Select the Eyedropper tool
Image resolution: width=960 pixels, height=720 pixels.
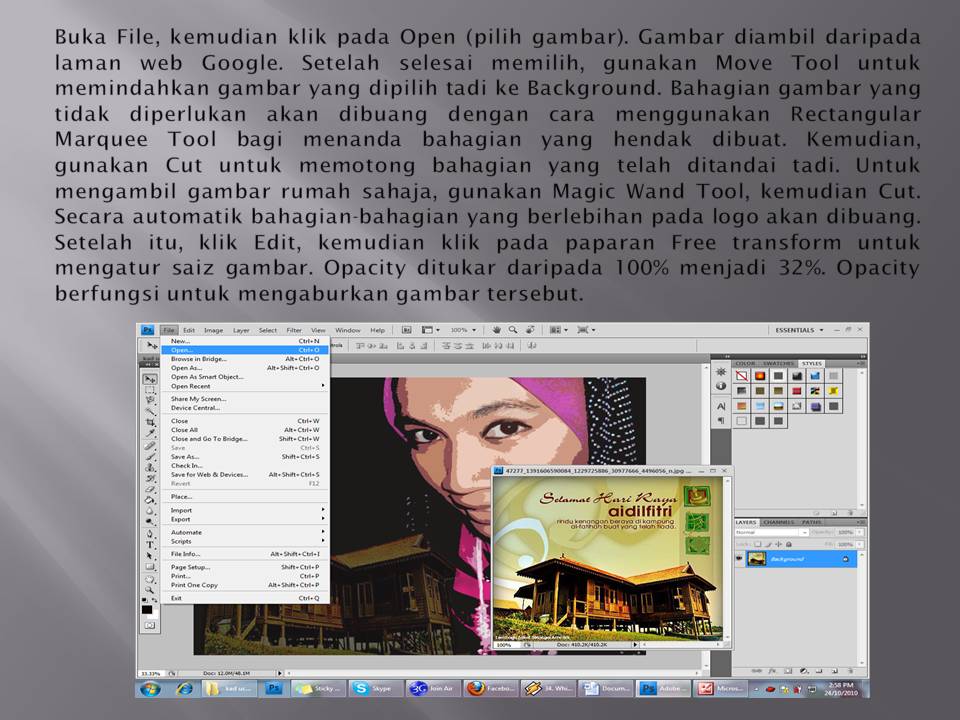coord(150,433)
